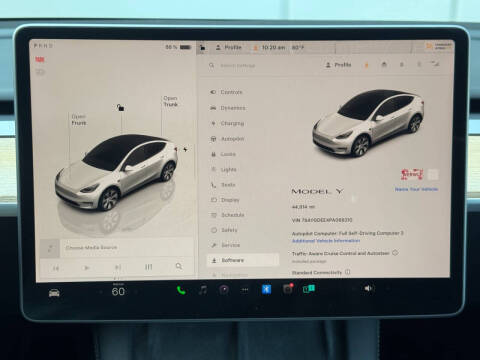The width and height of the screenshot is (480, 360).
Task: Tap Open Frunk on the car
Action: click(x=79, y=120)
